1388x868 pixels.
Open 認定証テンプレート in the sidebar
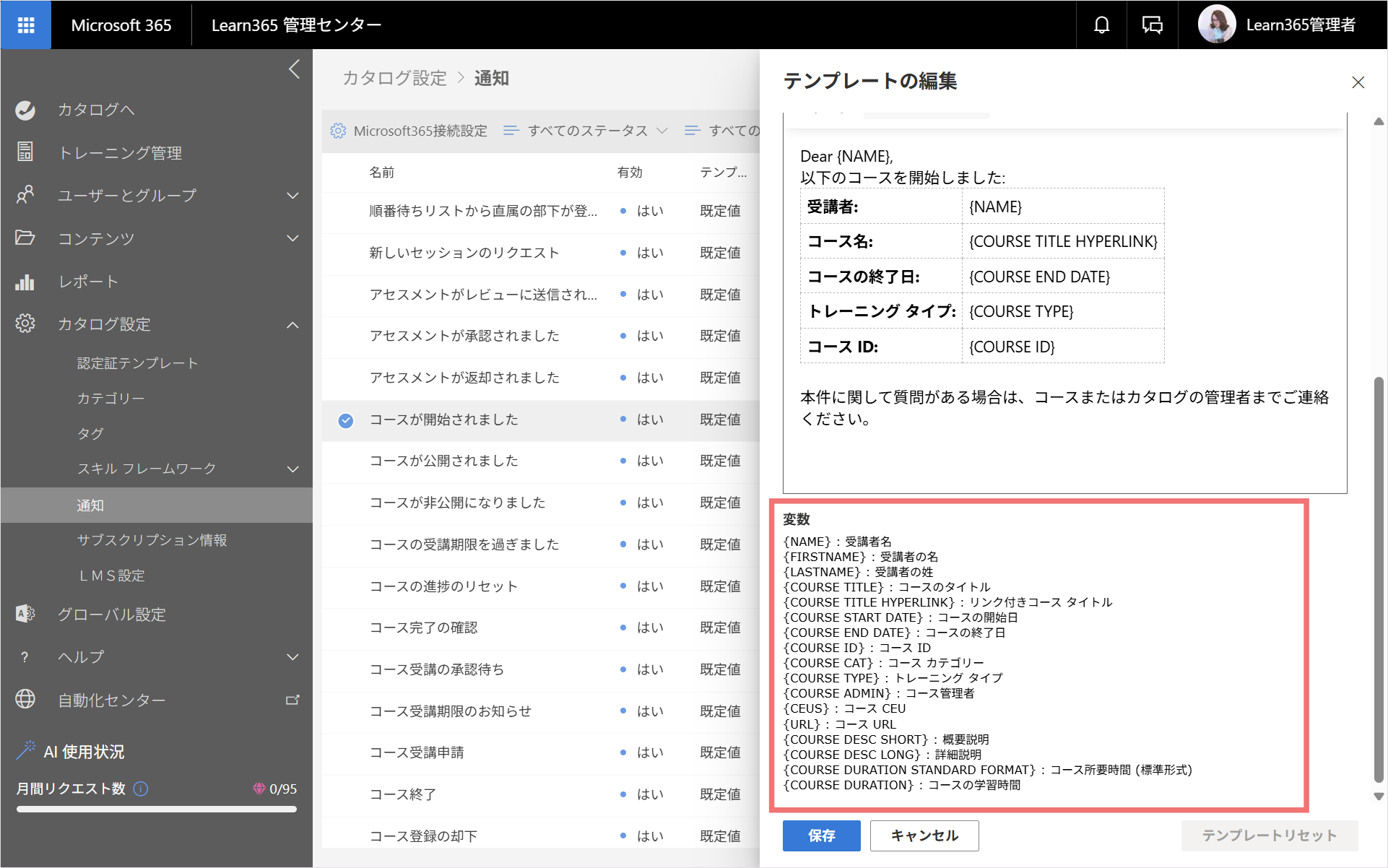coord(137,363)
